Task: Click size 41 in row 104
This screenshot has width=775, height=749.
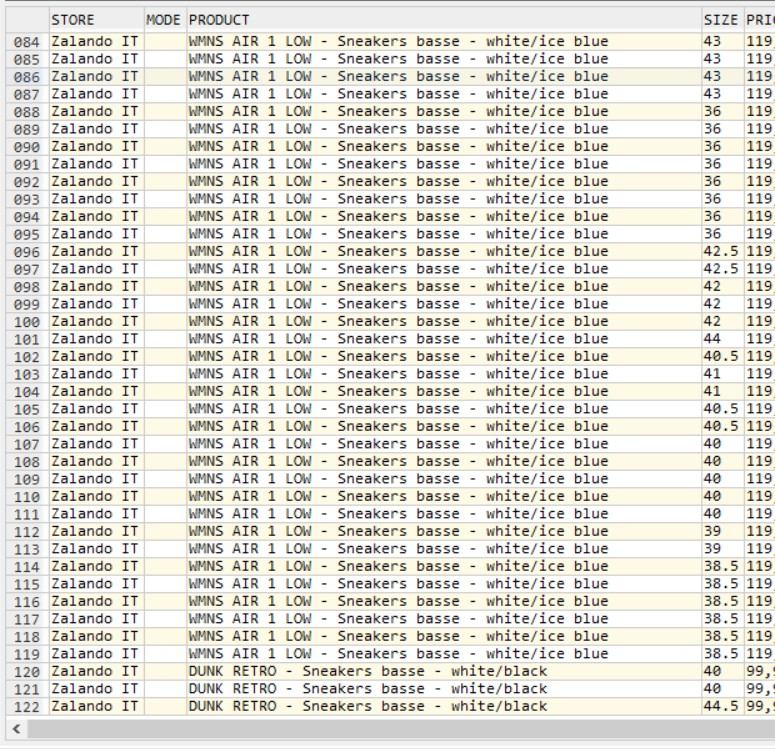Action: [723, 392]
